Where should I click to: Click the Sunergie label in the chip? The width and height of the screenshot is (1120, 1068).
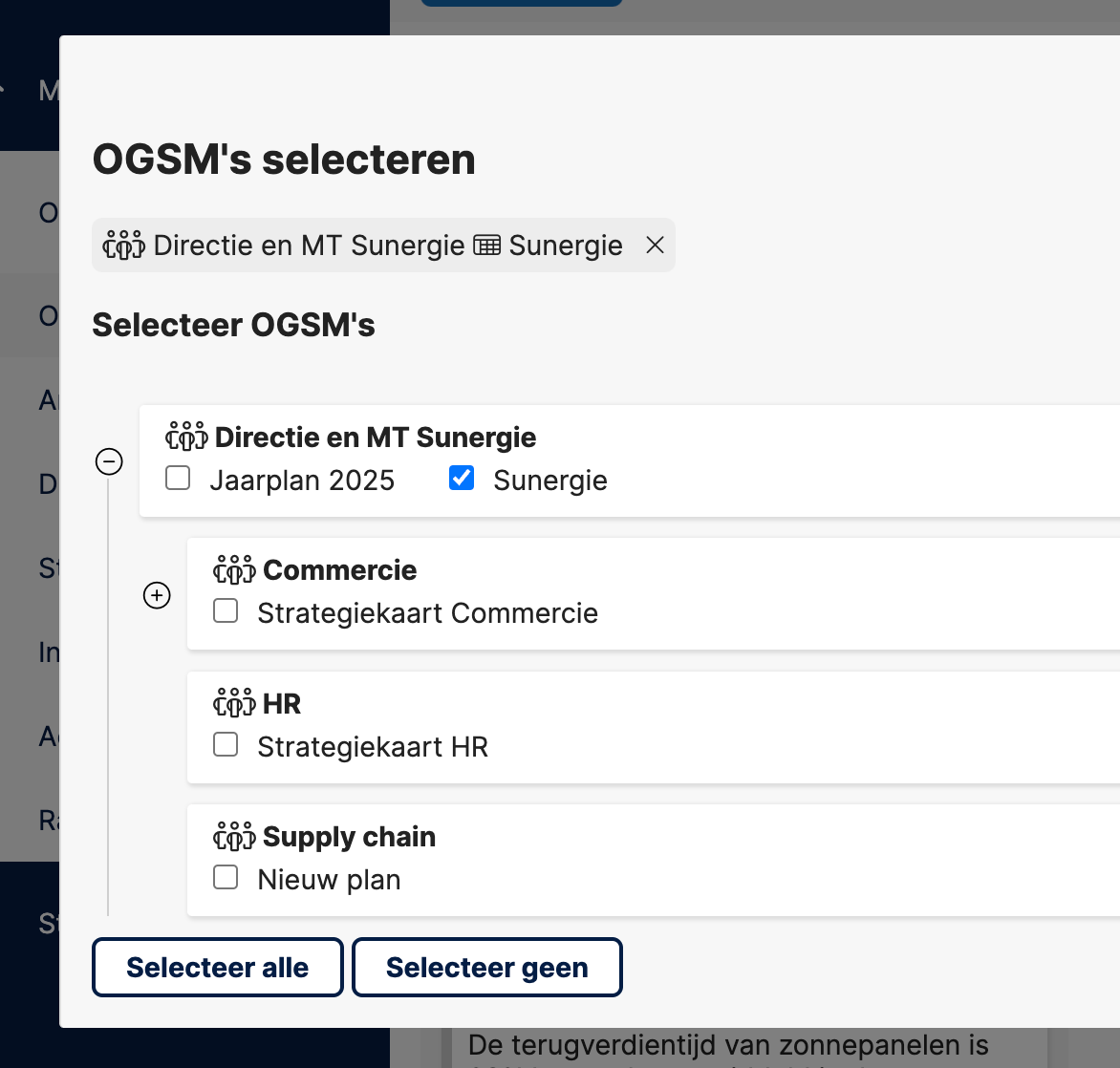click(x=566, y=246)
